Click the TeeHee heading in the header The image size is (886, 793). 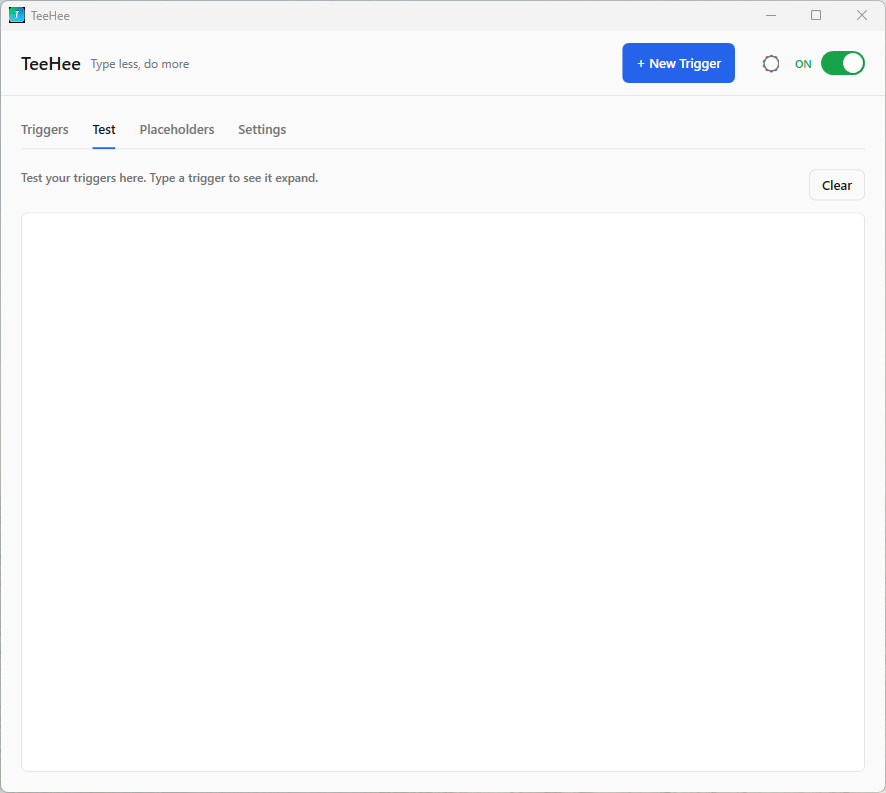[50, 63]
